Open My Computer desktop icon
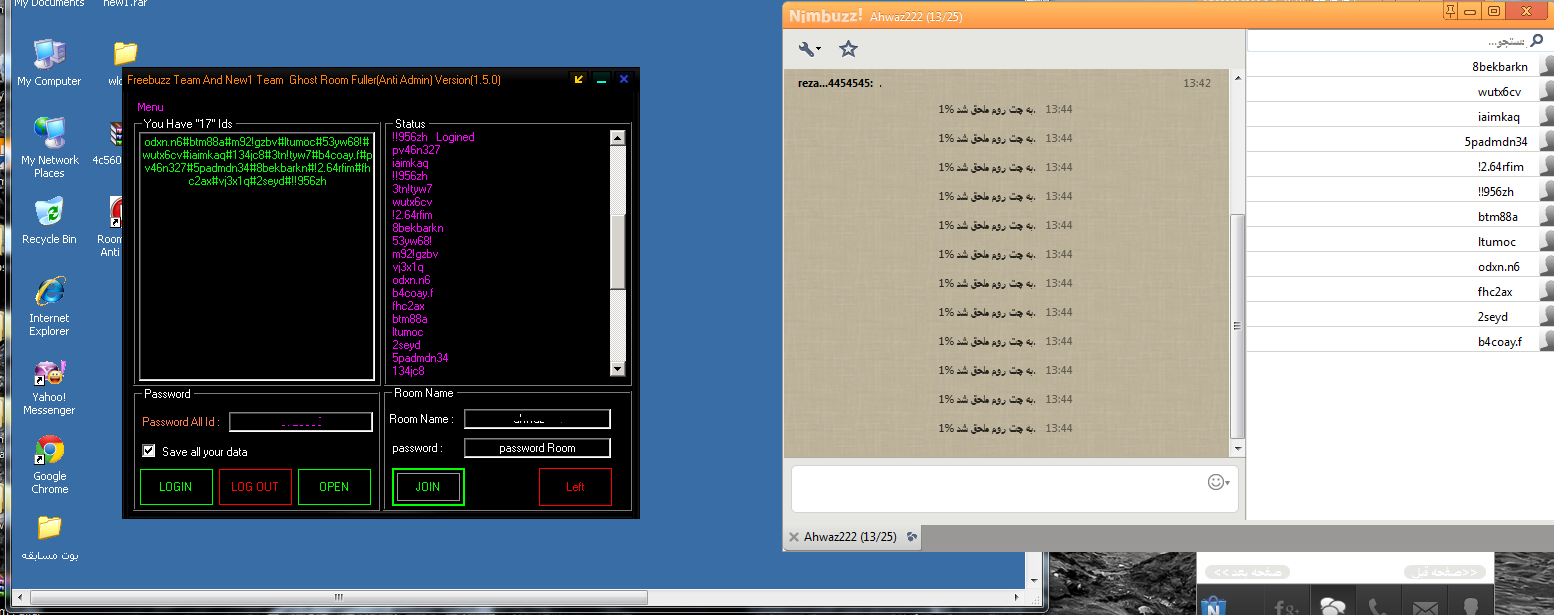This screenshot has width=1554, height=615. 49,63
